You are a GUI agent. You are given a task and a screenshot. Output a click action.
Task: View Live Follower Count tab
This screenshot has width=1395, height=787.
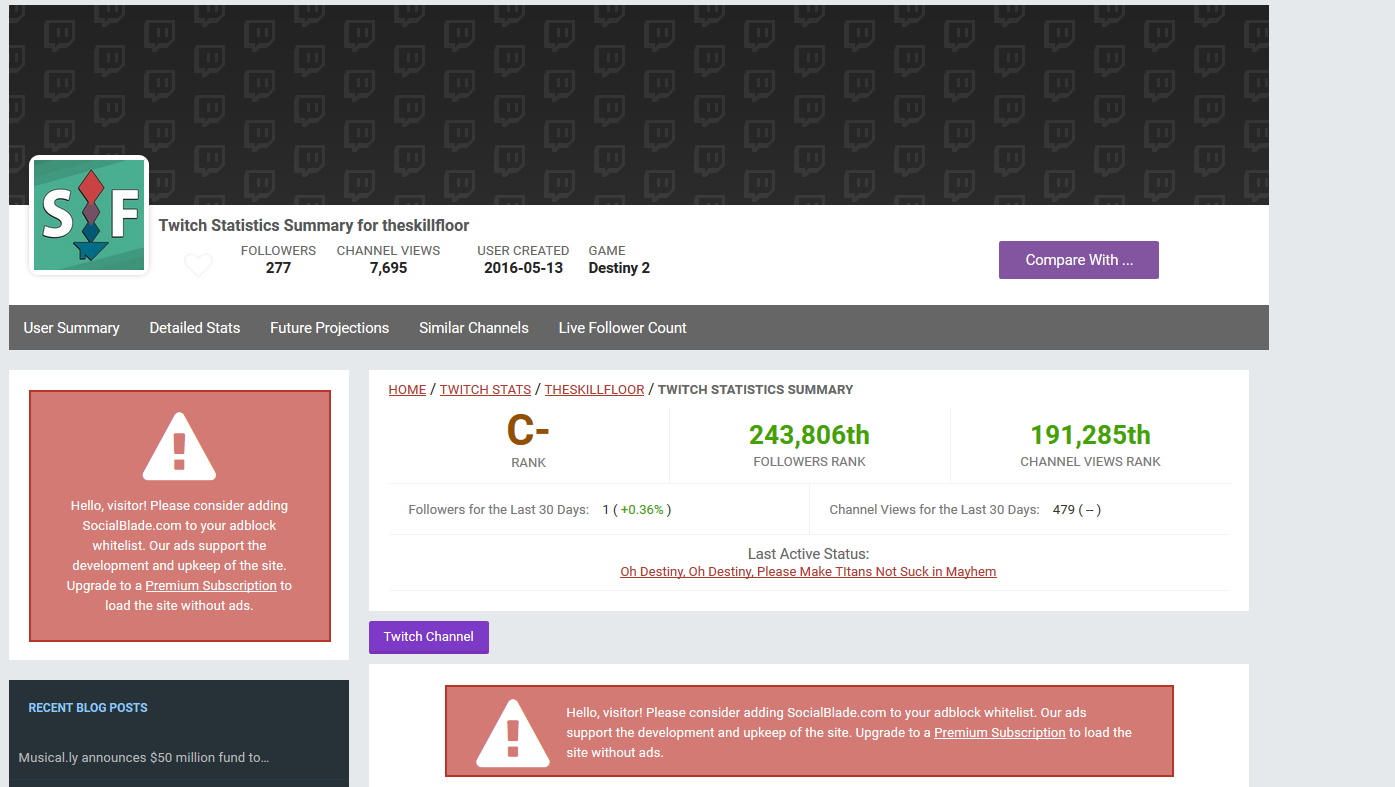click(x=622, y=328)
